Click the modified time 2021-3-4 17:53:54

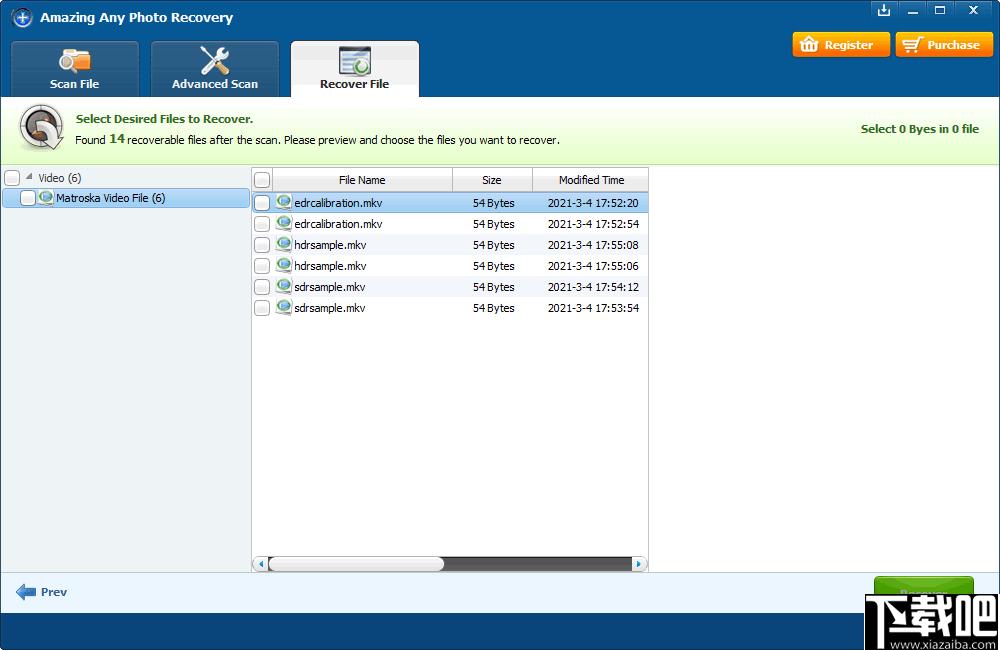pyautogui.click(x=593, y=308)
